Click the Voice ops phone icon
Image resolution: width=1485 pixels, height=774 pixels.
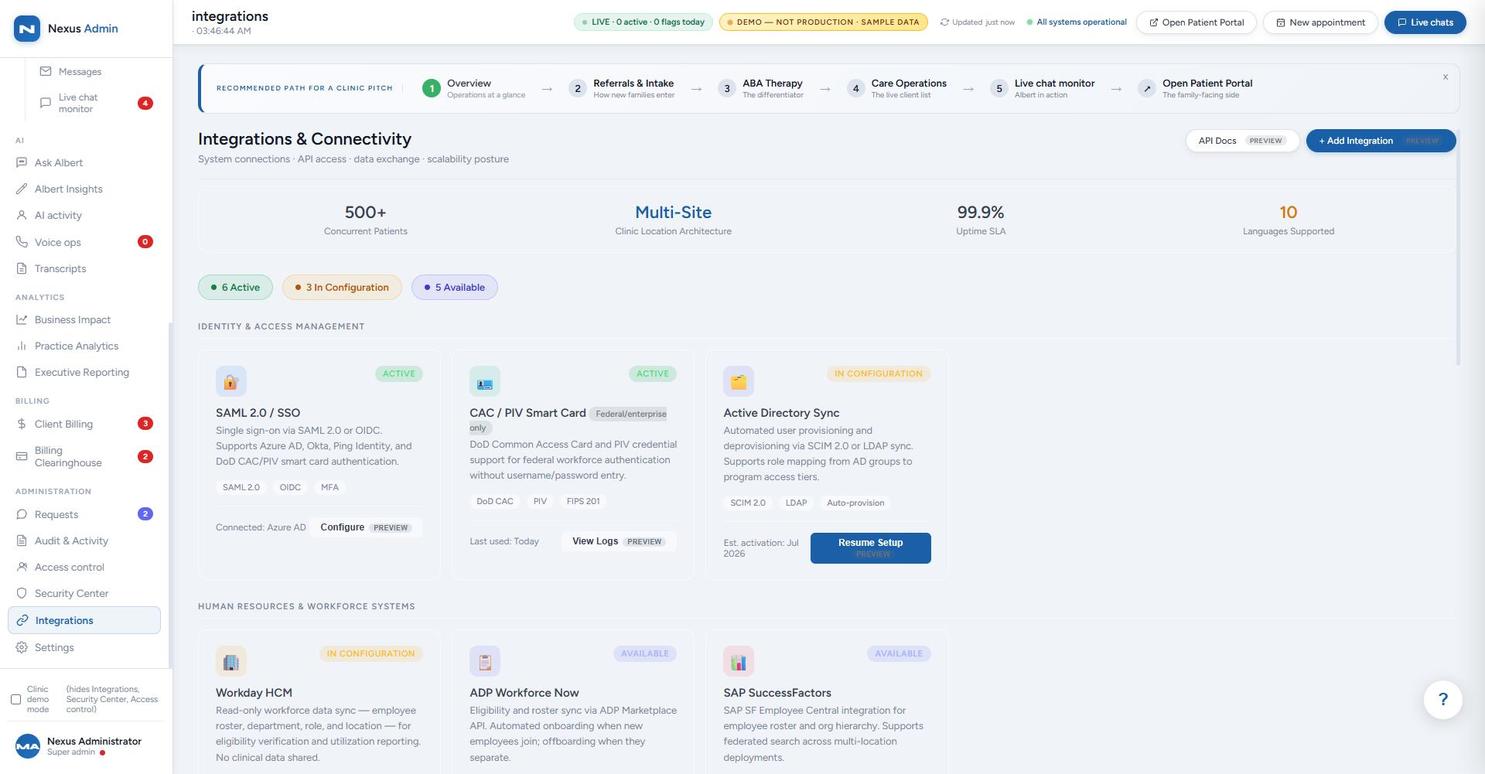(x=22, y=242)
